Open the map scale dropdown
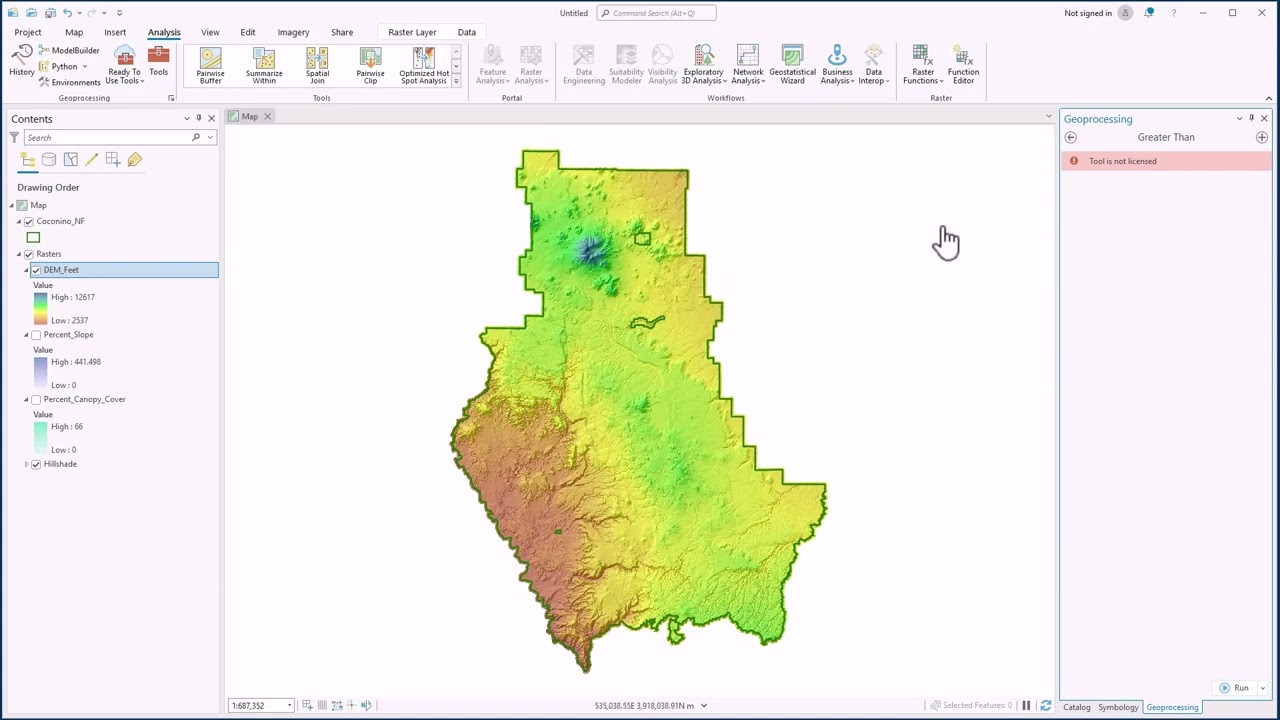This screenshot has height=720, width=1280. click(289, 705)
